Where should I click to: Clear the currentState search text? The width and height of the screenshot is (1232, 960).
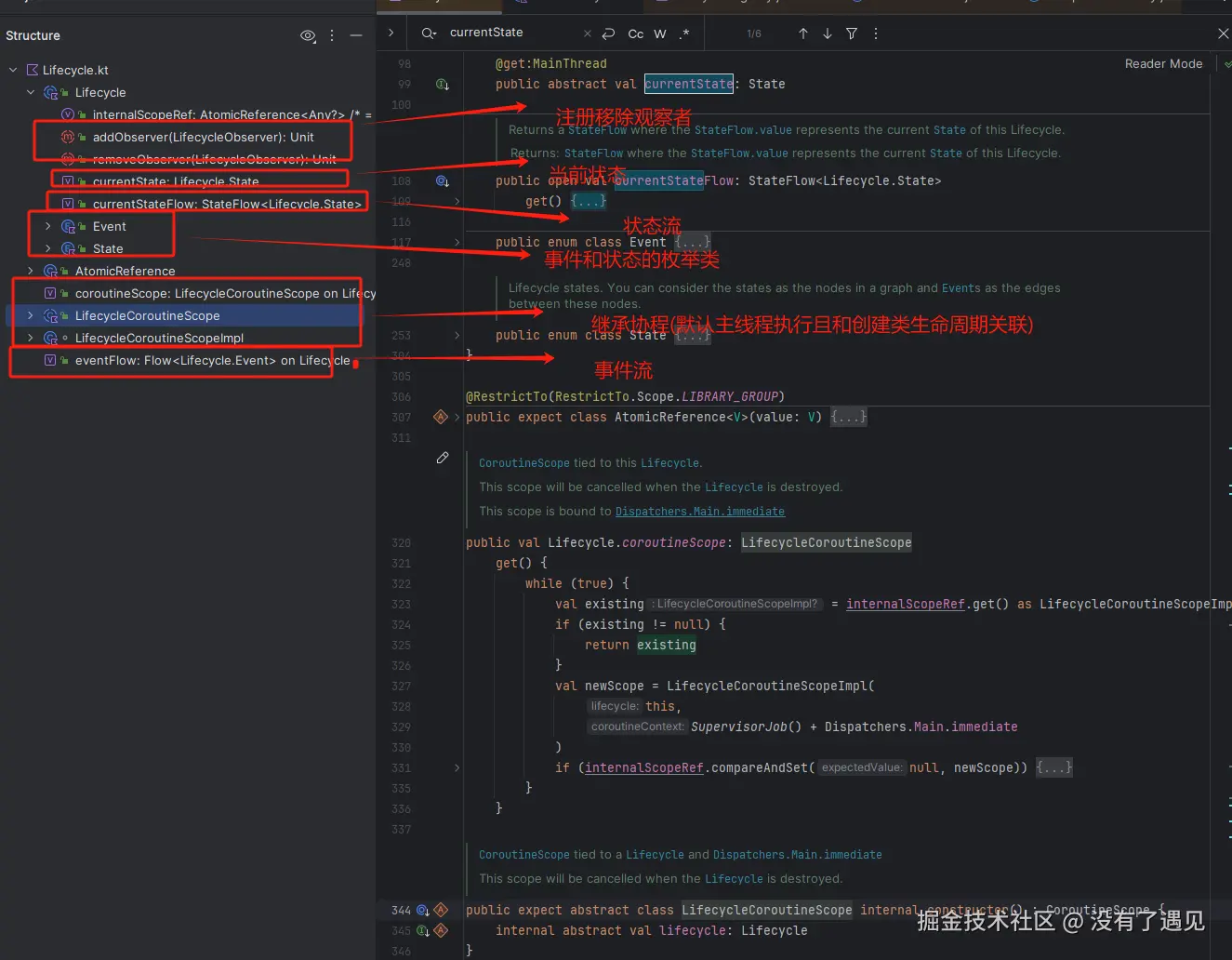pyautogui.click(x=587, y=33)
